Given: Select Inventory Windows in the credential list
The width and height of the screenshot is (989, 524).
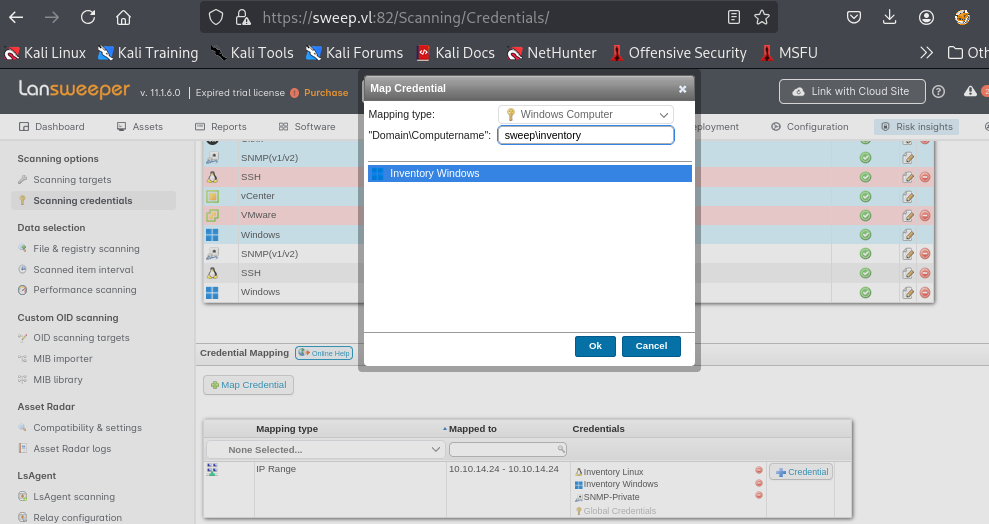Looking at the screenshot, I should point(530,174).
